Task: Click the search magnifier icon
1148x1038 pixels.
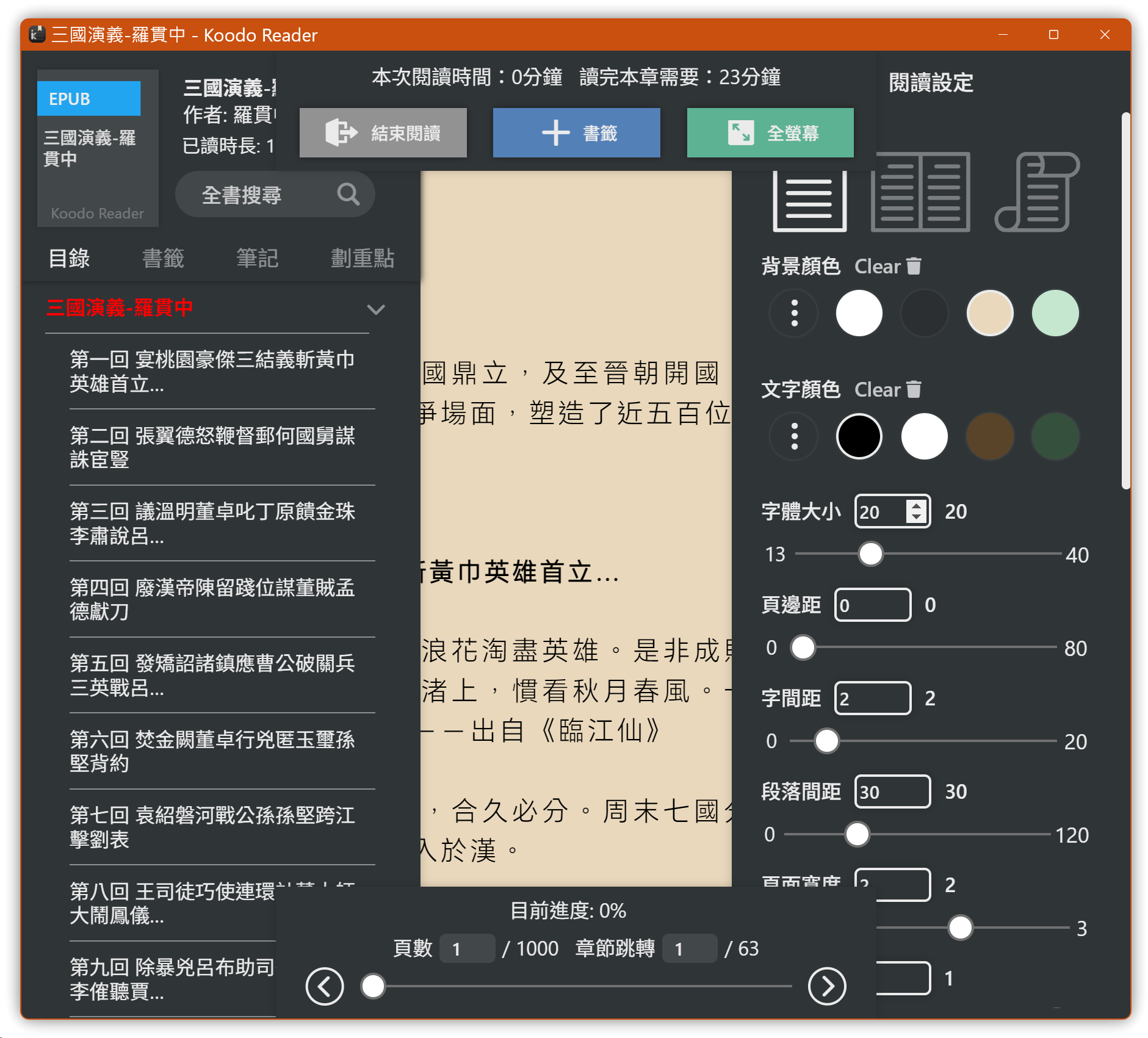Action: coord(348,194)
